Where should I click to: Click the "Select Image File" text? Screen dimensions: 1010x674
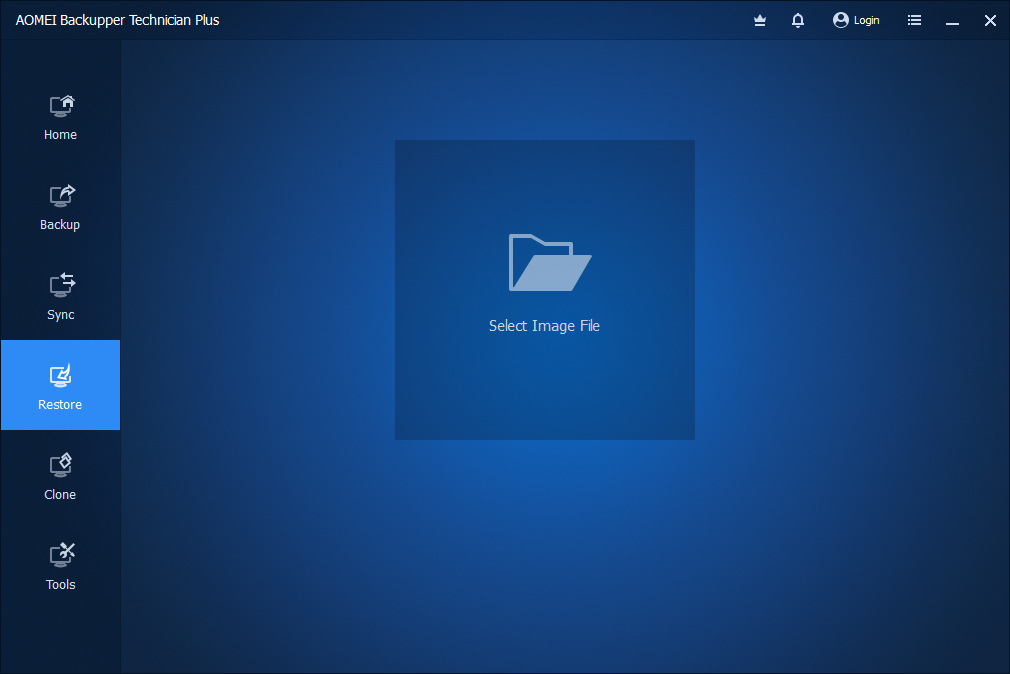pyautogui.click(x=544, y=326)
